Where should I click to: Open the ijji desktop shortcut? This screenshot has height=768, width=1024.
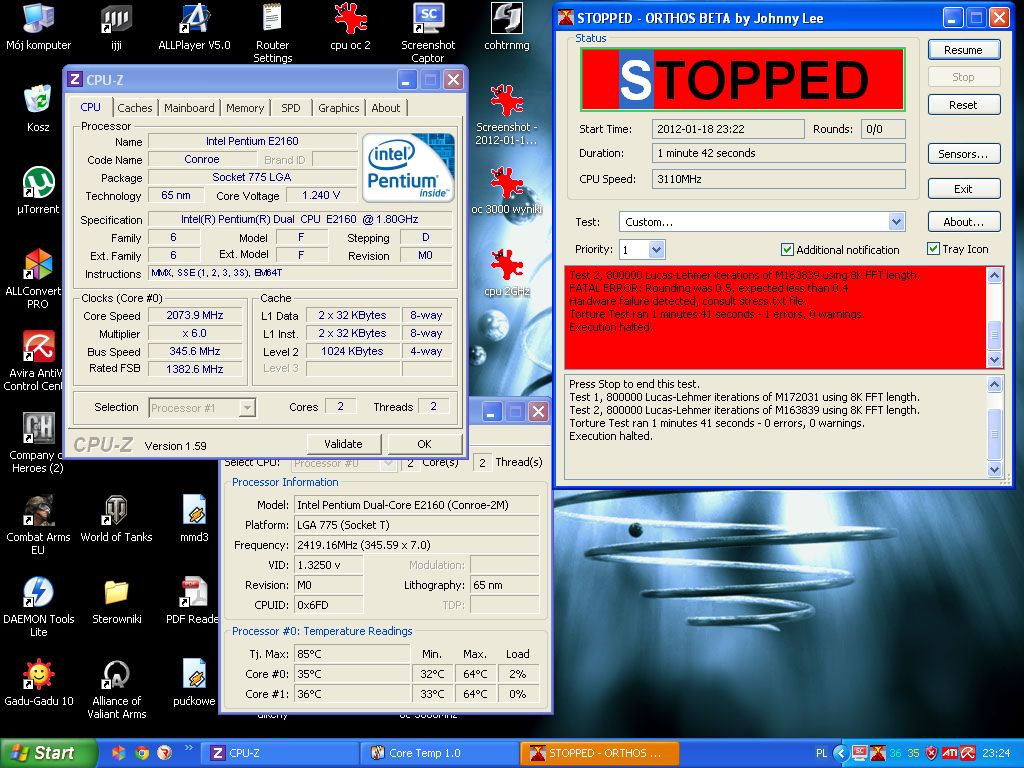pyautogui.click(x=116, y=27)
